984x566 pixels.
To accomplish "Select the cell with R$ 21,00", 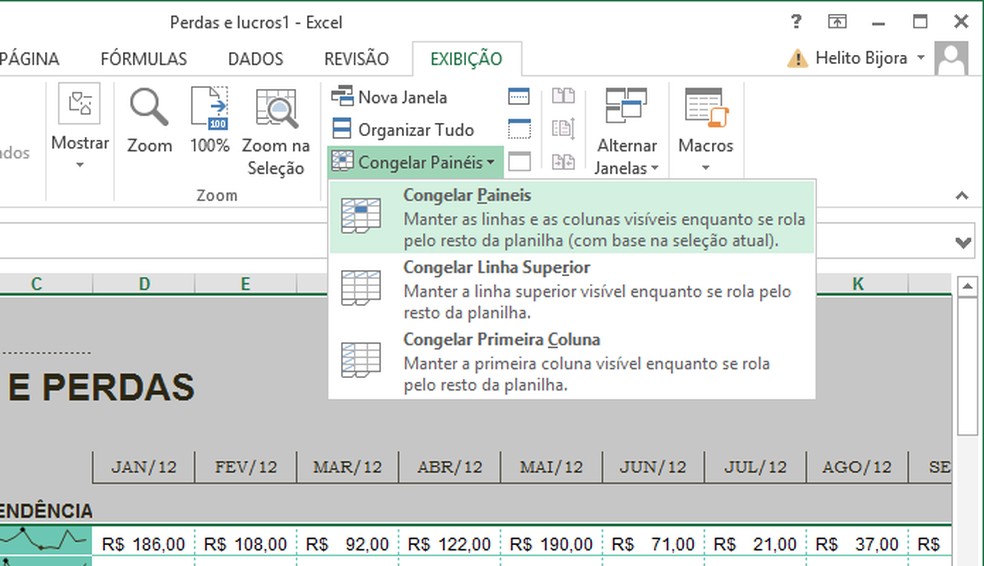I will [755, 543].
